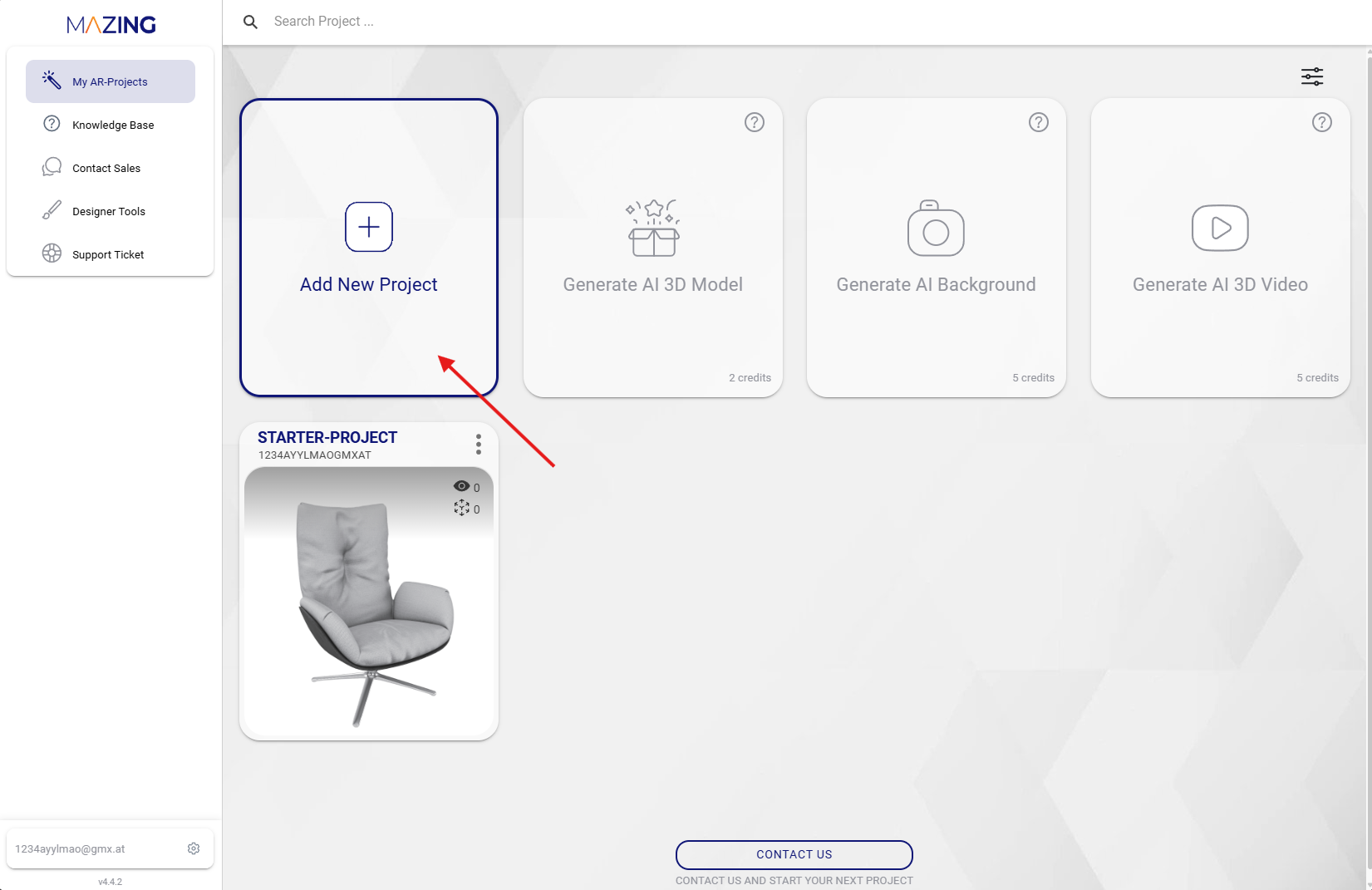Open the filter settings sliders icon
This screenshot has height=890, width=1372.
[x=1312, y=77]
